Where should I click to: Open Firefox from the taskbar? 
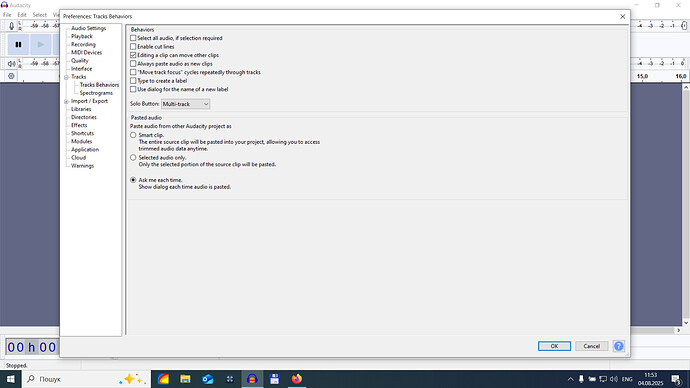pyautogui.click(x=297, y=379)
